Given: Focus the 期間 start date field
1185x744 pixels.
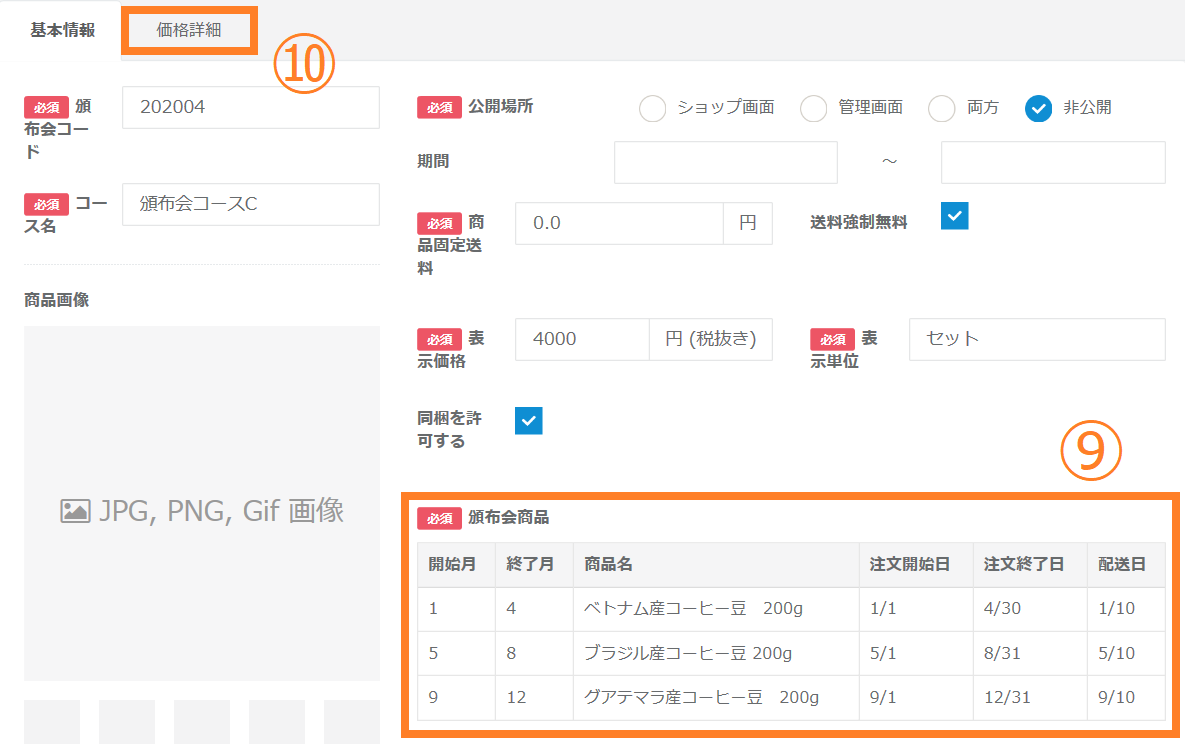Looking at the screenshot, I should 726,162.
